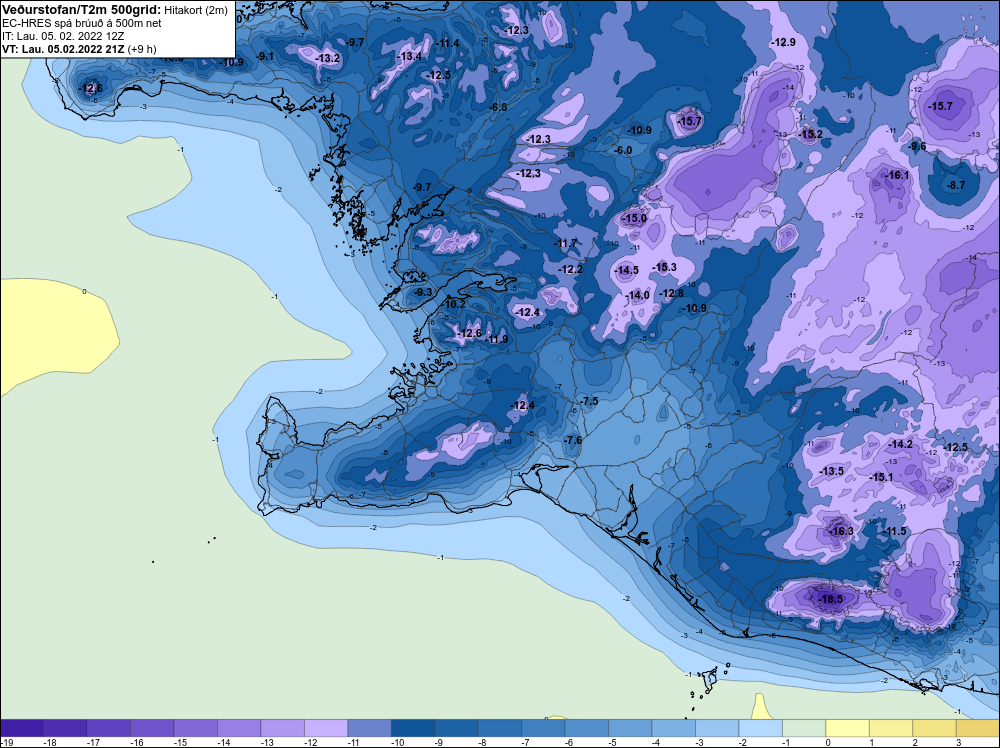Image resolution: width=1000 pixels, height=748 pixels.
Task: Click the legend swatch between 2 and 3
Action: pyautogui.click(x=934, y=728)
